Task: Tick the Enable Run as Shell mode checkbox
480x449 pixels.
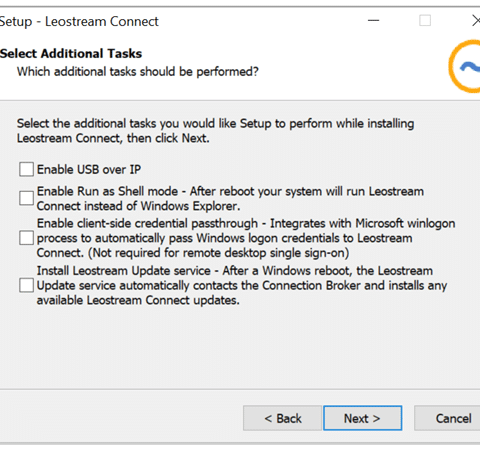Action: [26, 198]
